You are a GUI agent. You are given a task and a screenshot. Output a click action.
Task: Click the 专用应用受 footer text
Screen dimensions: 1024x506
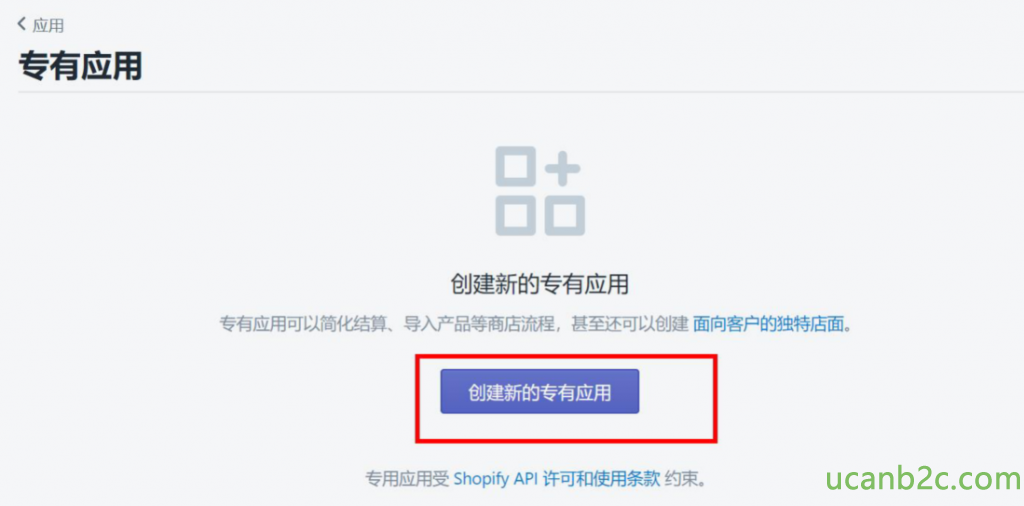[407, 479]
